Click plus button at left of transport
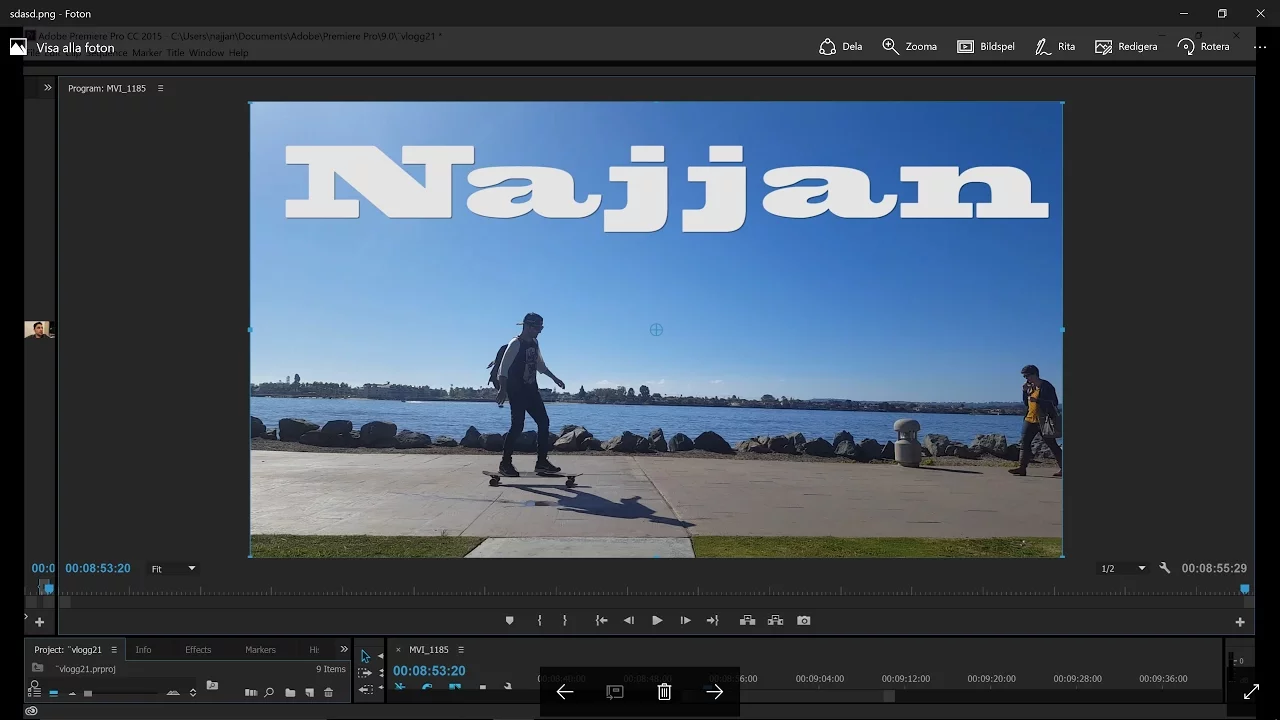 (x=39, y=622)
